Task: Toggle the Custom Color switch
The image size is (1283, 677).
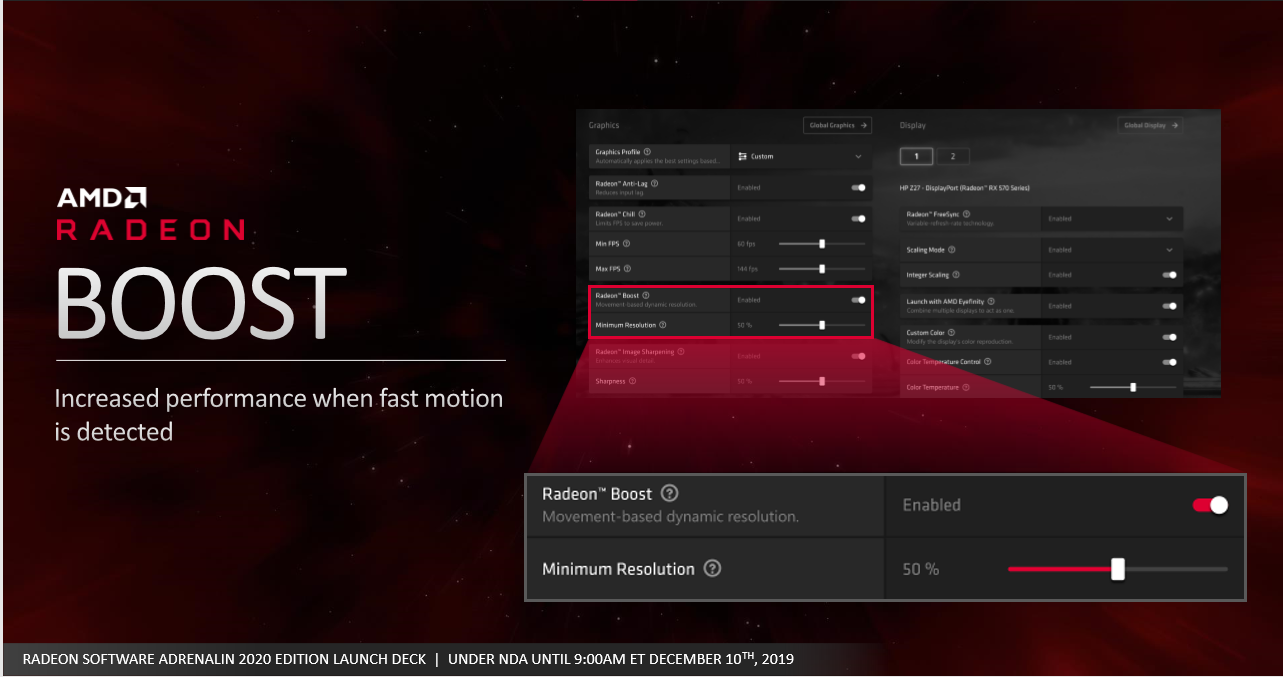Action: pyautogui.click(x=1169, y=337)
